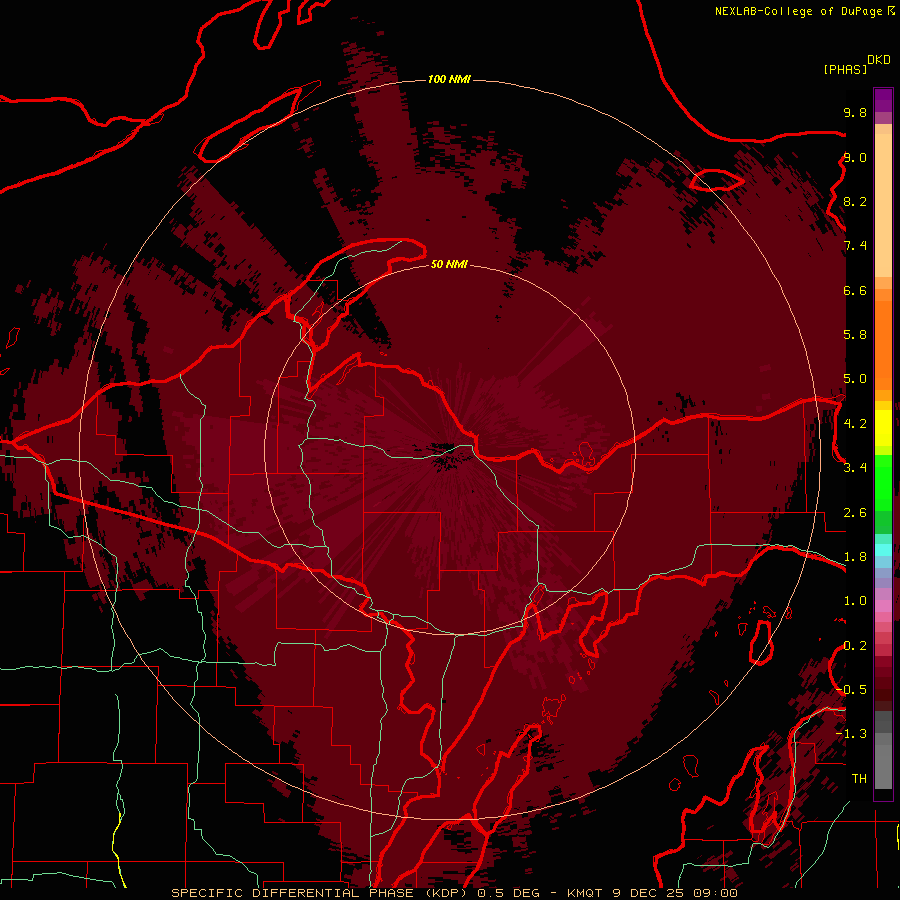
Task: Pick the bright green band on the color bar
Action: click(883, 482)
